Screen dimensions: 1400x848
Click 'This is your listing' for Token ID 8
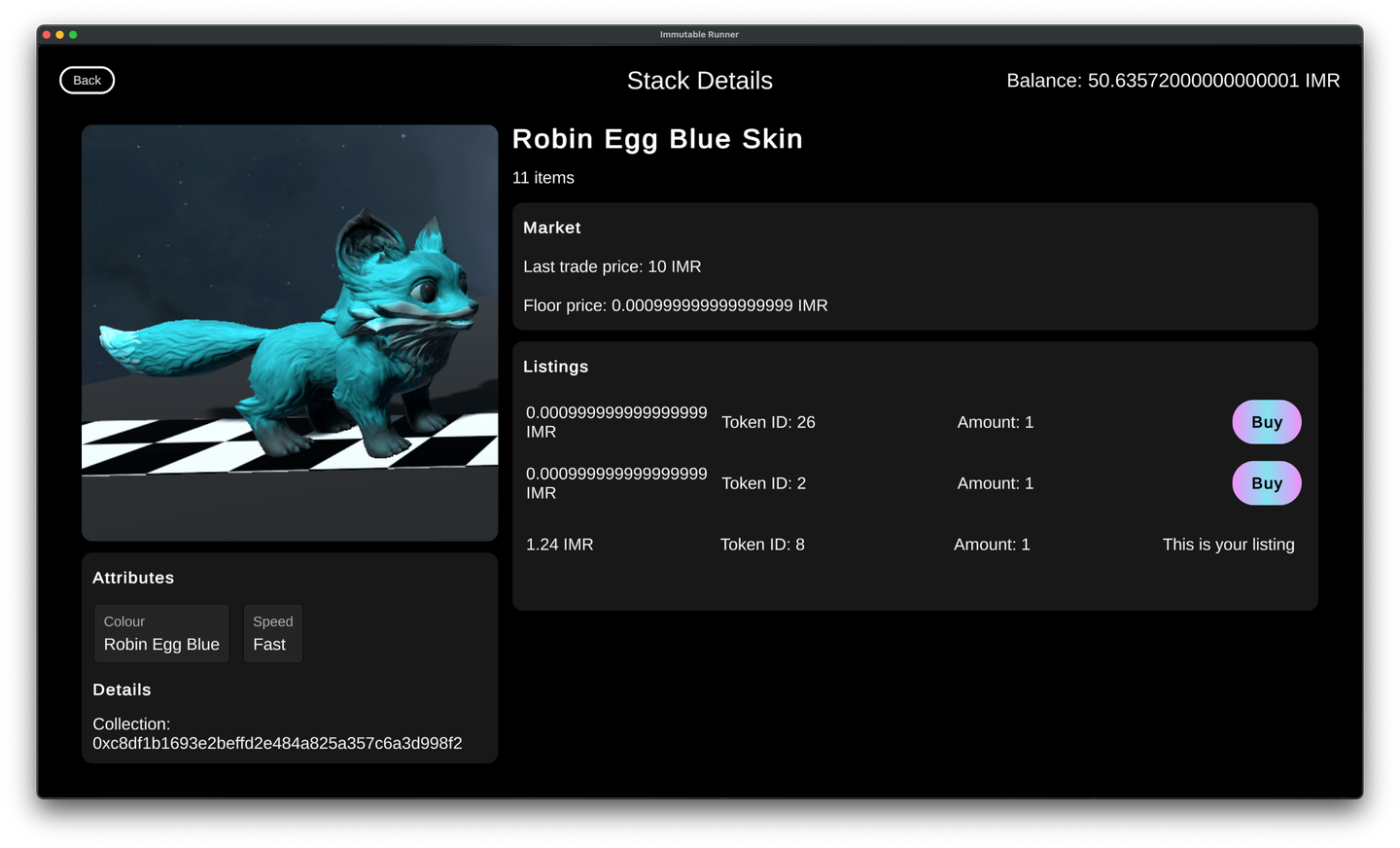click(x=1228, y=545)
